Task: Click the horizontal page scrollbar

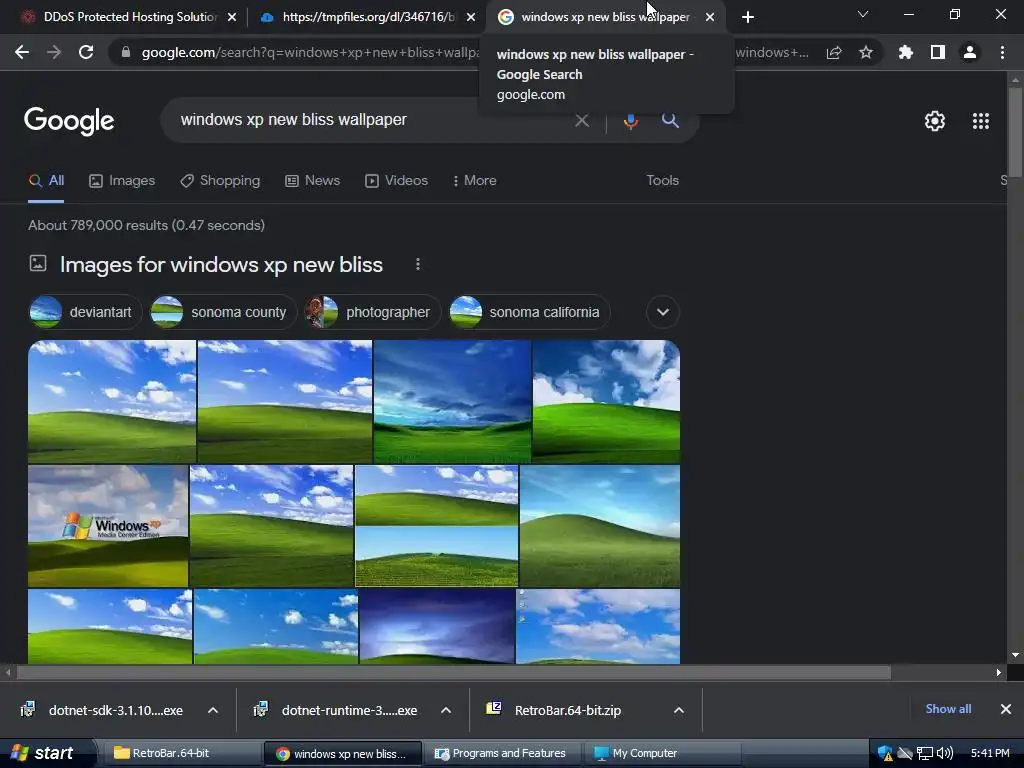Action: 454,673
